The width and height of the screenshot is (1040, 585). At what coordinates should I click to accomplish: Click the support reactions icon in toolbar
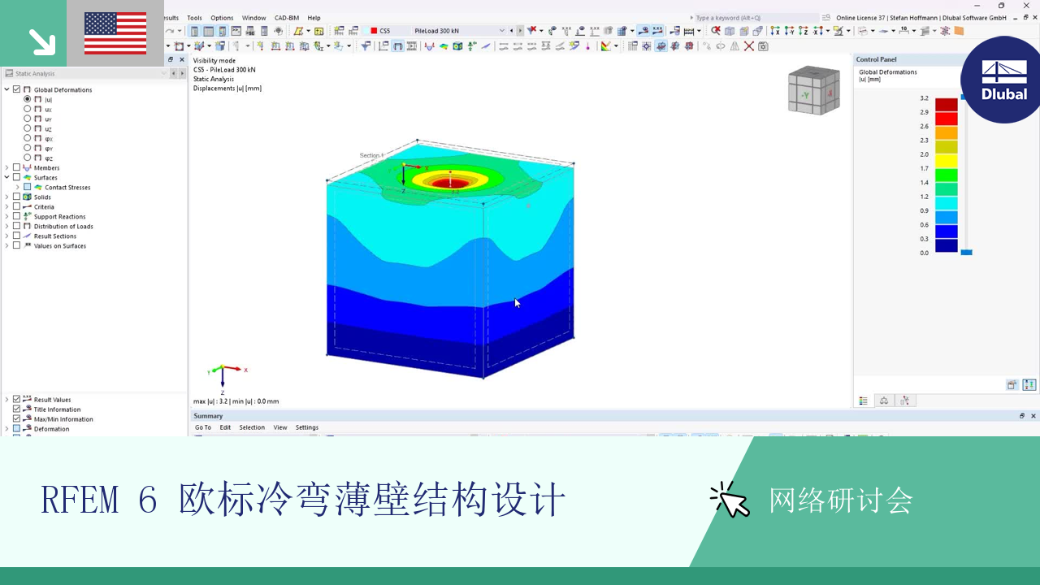point(472,46)
